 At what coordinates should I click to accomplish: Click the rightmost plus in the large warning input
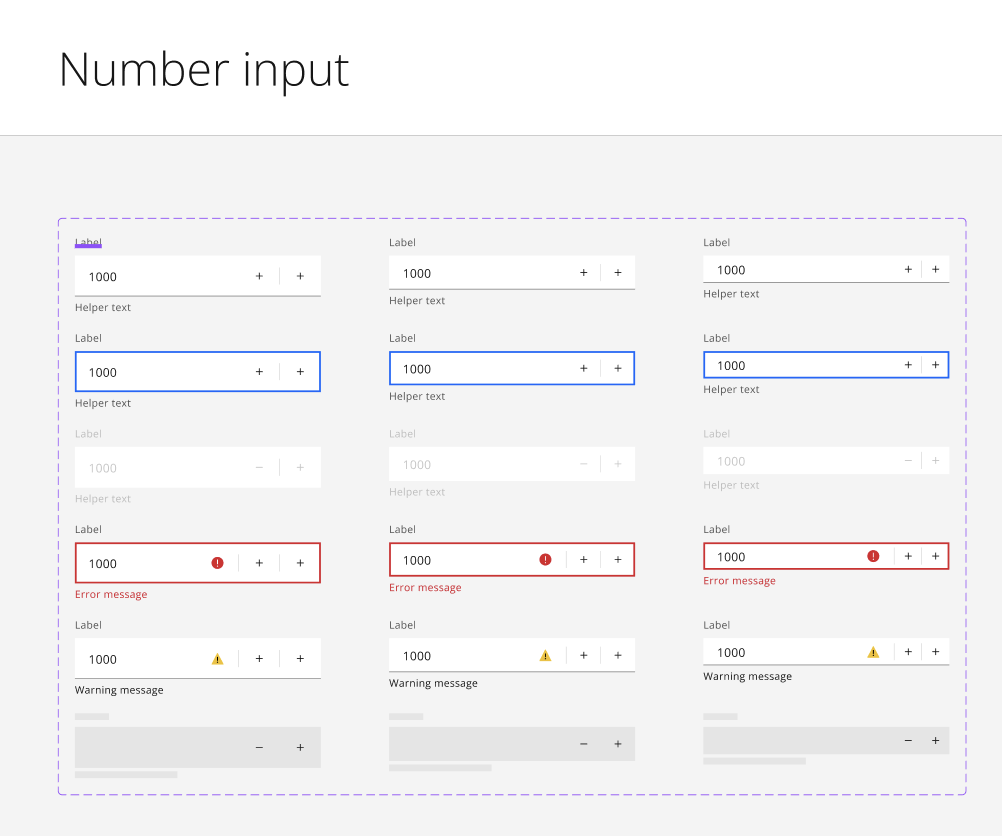coord(300,658)
